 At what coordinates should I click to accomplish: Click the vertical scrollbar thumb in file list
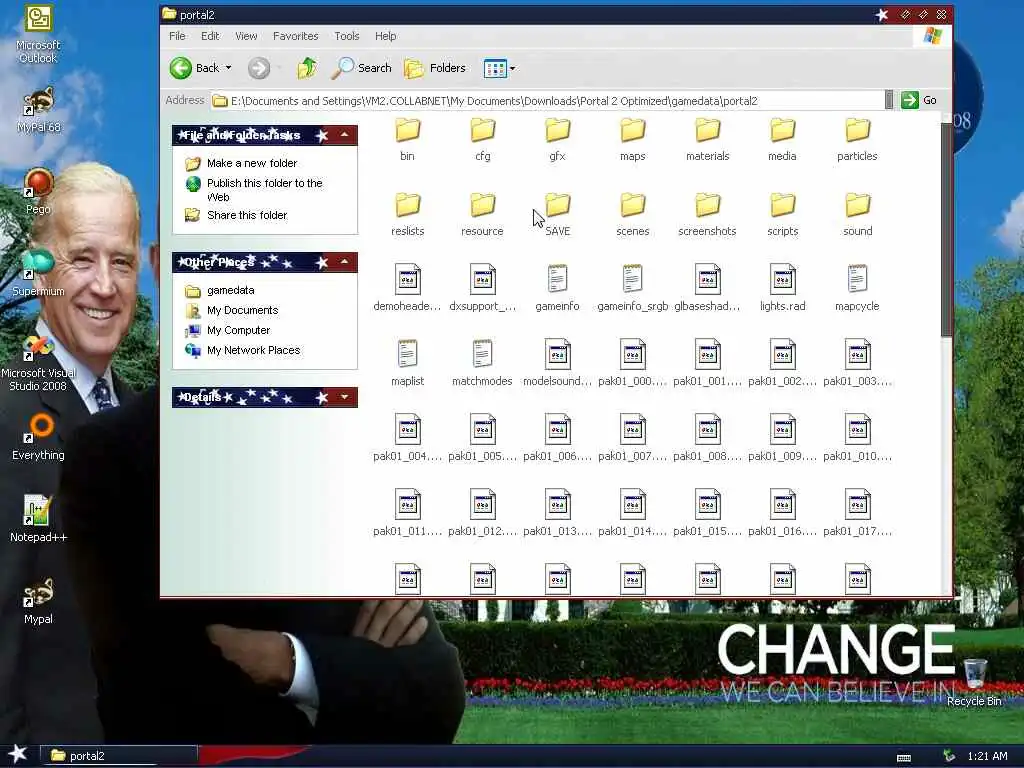(946, 230)
